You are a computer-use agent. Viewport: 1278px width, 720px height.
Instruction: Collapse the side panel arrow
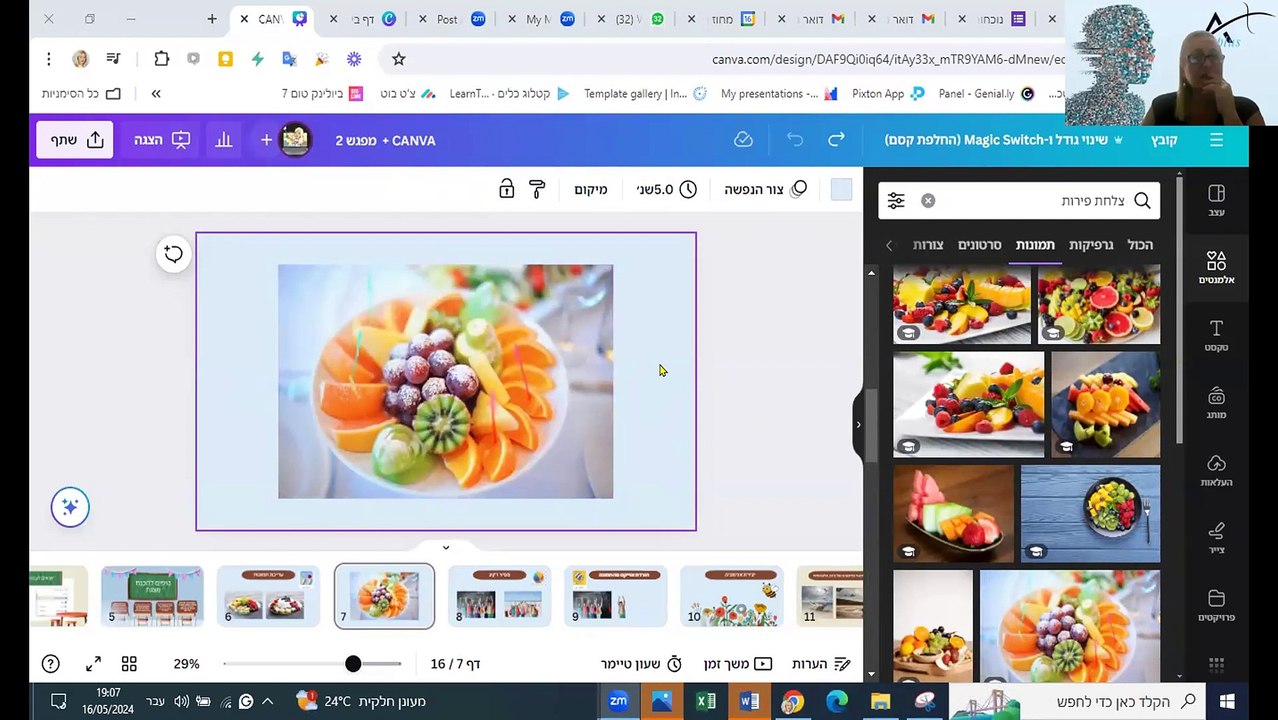click(x=857, y=425)
